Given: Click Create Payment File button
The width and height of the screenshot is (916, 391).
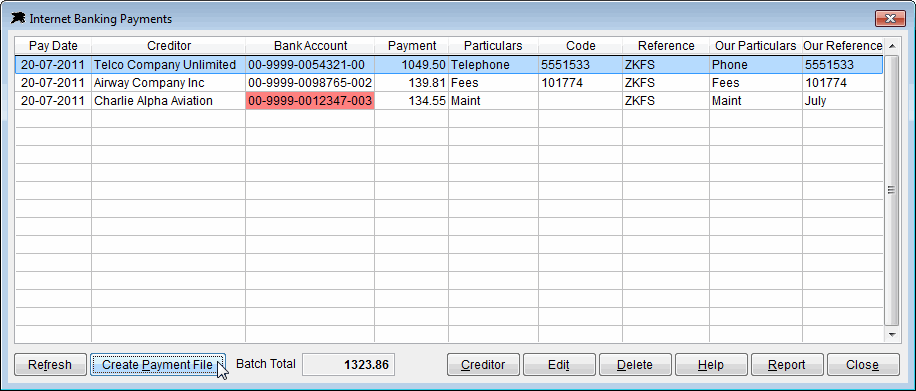Looking at the screenshot, I should (x=158, y=365).
